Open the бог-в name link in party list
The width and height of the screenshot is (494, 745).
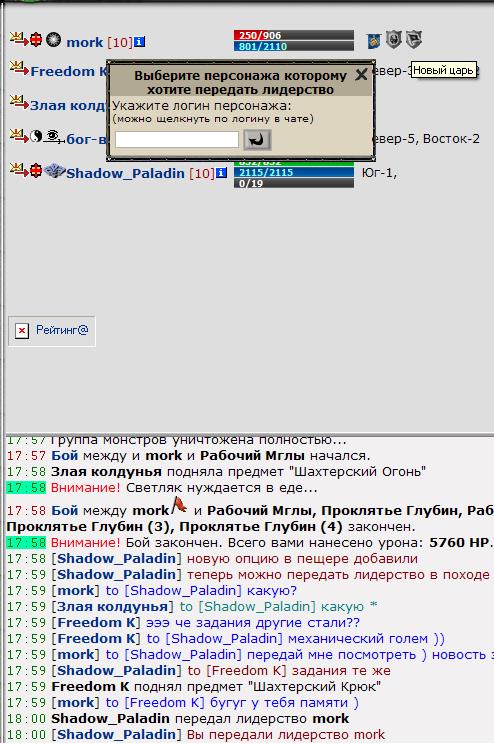[x=86, y=139]
